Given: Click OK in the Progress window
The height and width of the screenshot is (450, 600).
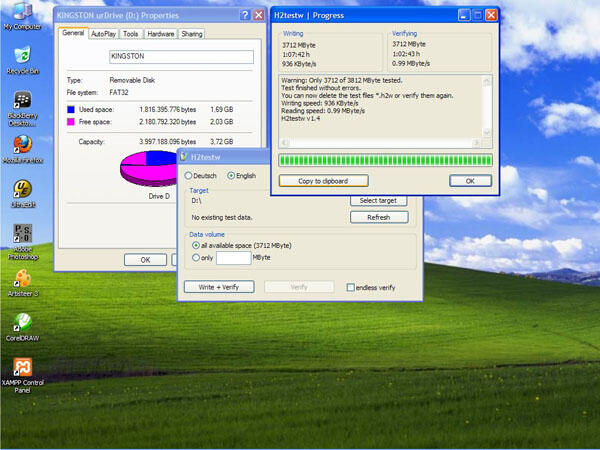Looking at the screenshot, I should click(470, 181).
